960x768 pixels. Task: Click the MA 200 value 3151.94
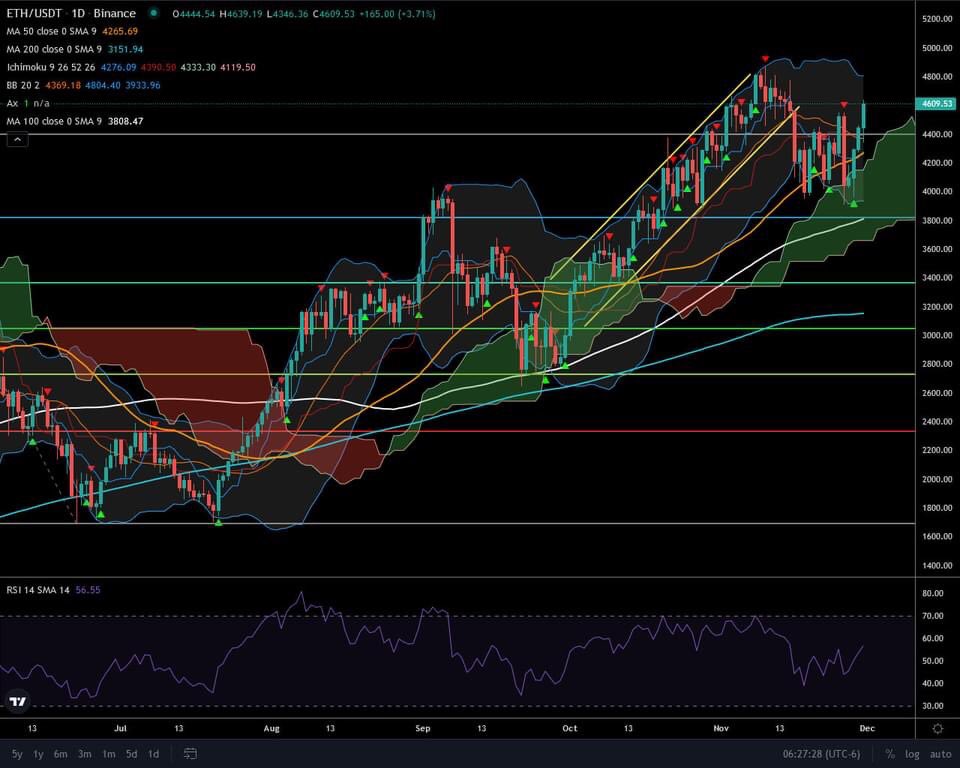click(x=126, y=49)
